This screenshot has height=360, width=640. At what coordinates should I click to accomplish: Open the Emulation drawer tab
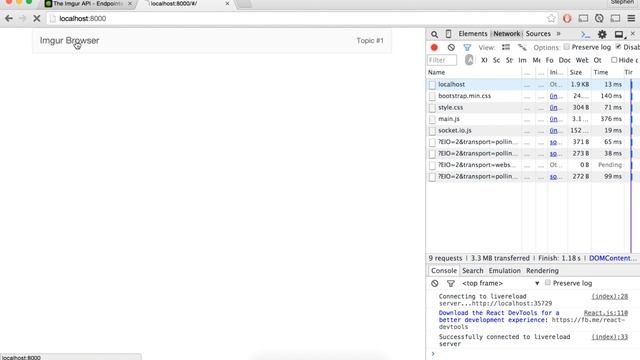click(504, 271)
